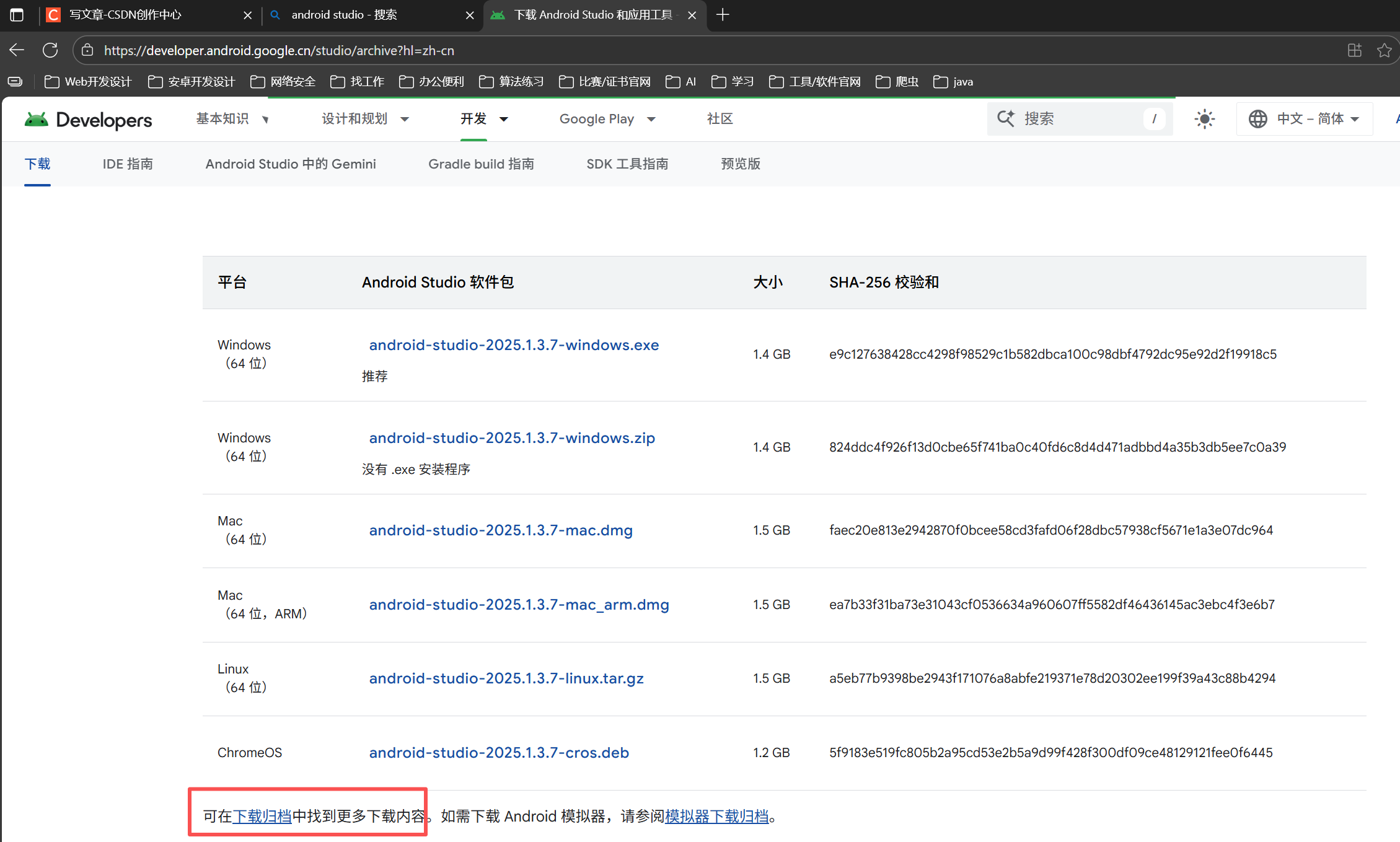1400x842 pixels.
Task: Open the SDK 工具指南 tab
Action: pyautogui.click(x=627, y=164)
